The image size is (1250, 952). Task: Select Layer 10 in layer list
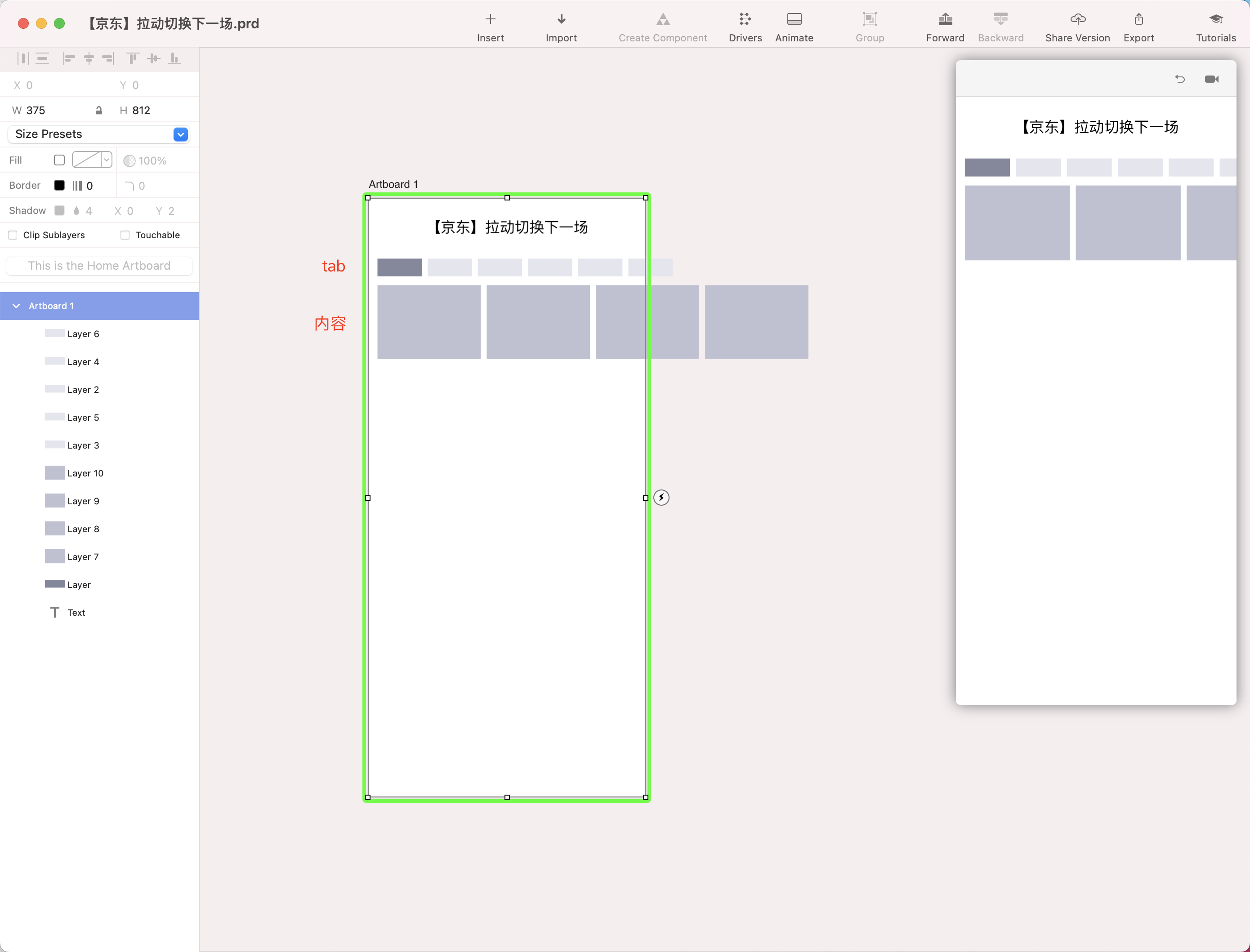click(85, 473)
